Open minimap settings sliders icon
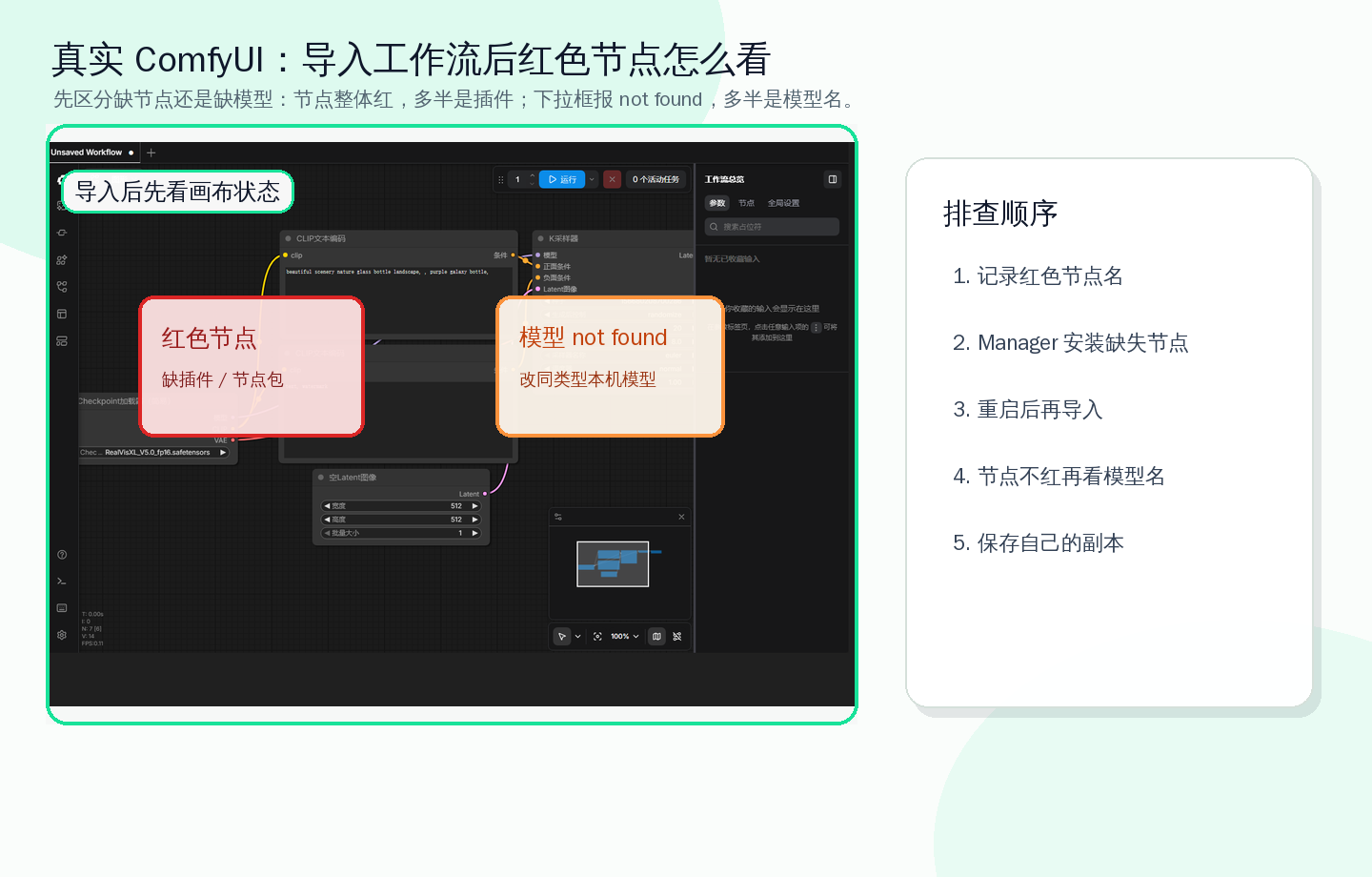This screenshot has height=877, width=1372. (558, 517)
